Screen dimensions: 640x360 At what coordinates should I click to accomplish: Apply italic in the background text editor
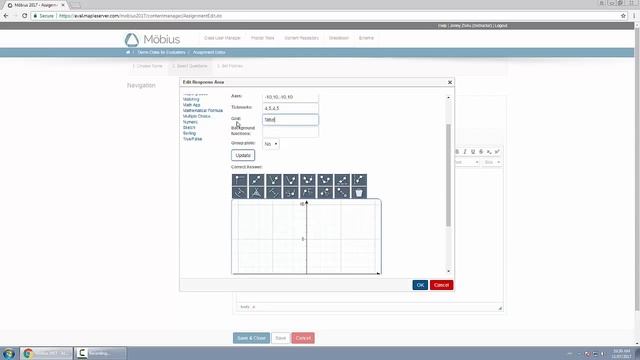click(x=465, y=151)
